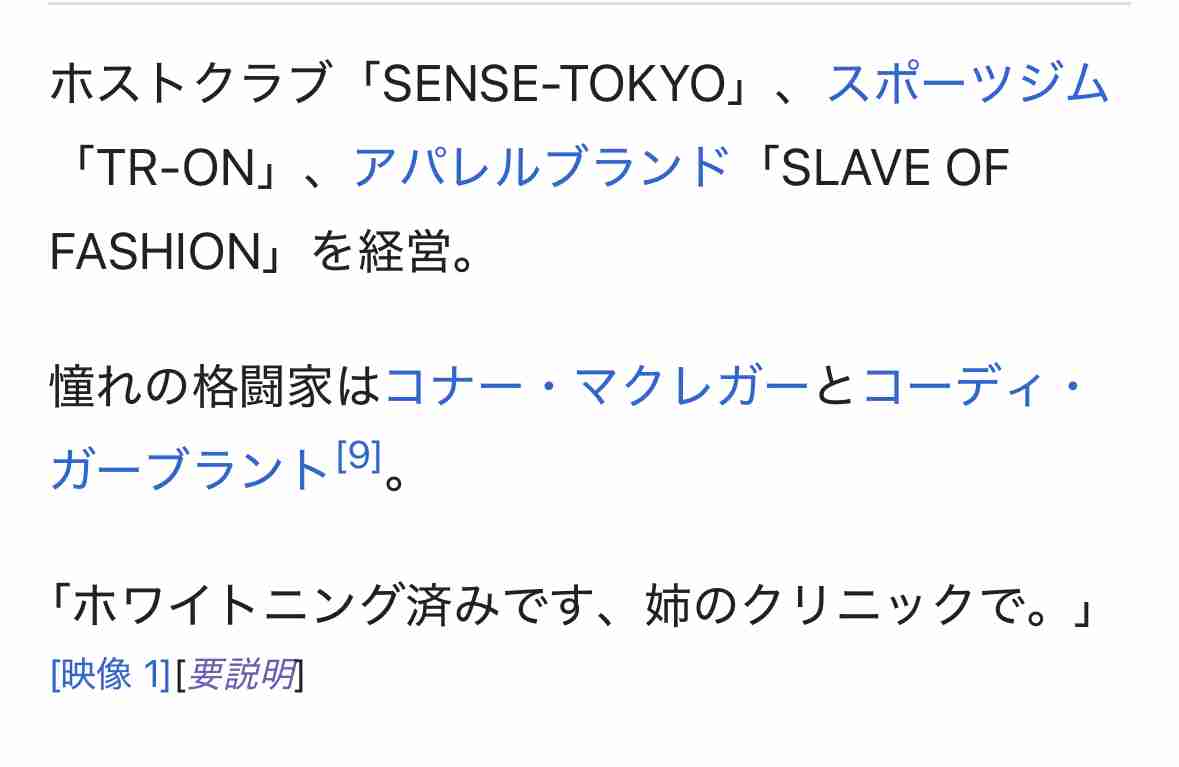Click the 要説明 clarification tag
This screenshot has height=767, width=1179.
[241, 674]
